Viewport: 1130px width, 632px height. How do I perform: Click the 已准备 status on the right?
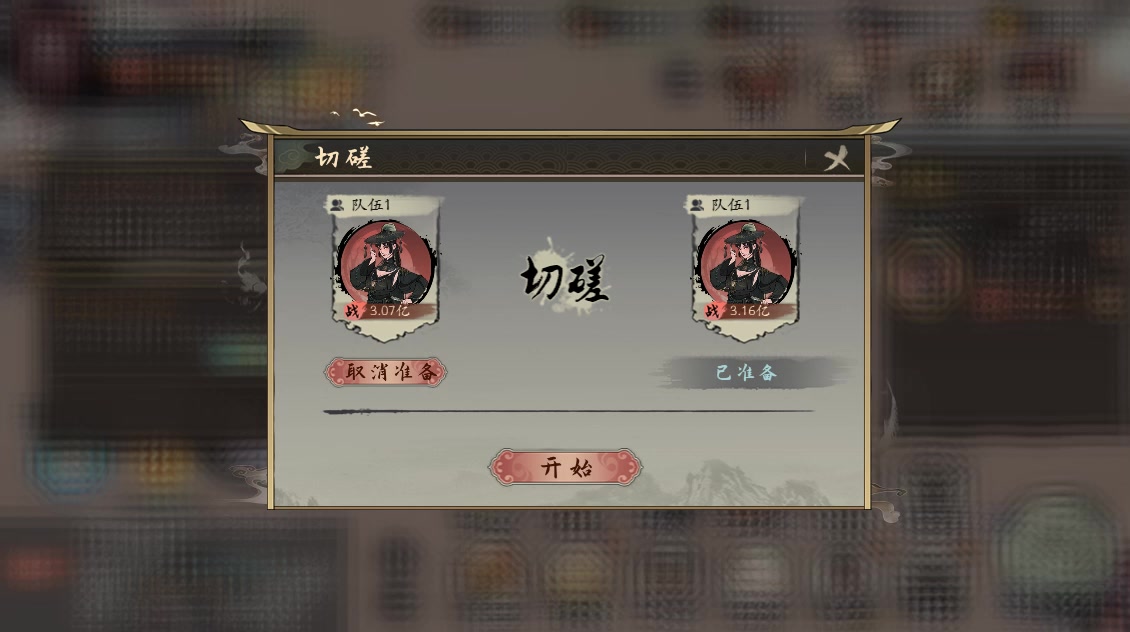click(x=747, y=373)
